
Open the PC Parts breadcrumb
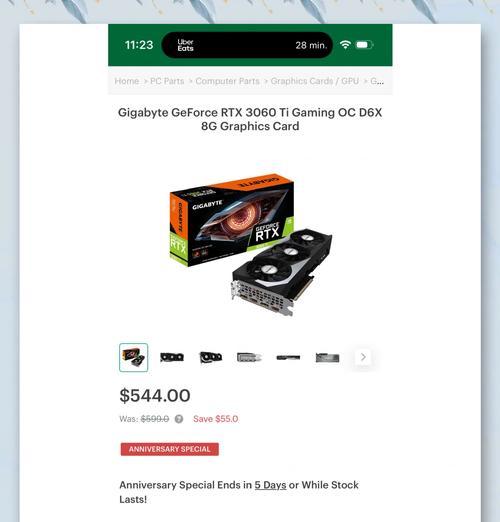(x=167, y=81)
